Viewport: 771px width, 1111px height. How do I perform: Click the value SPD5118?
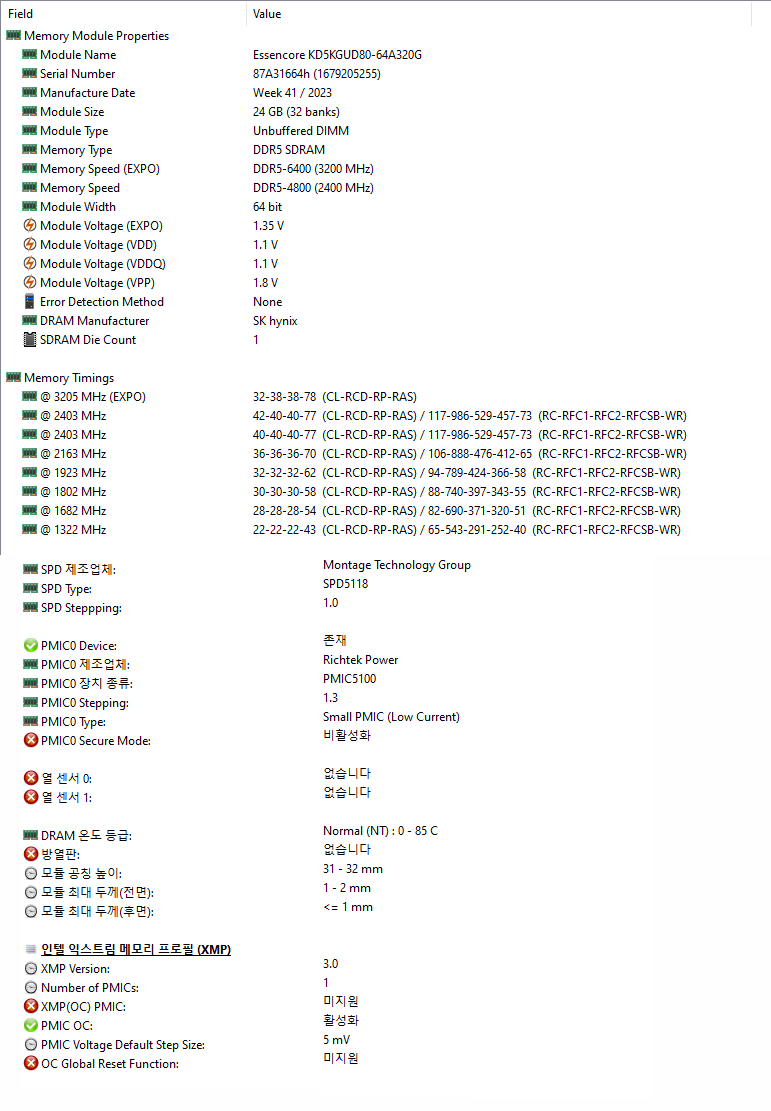346,584
